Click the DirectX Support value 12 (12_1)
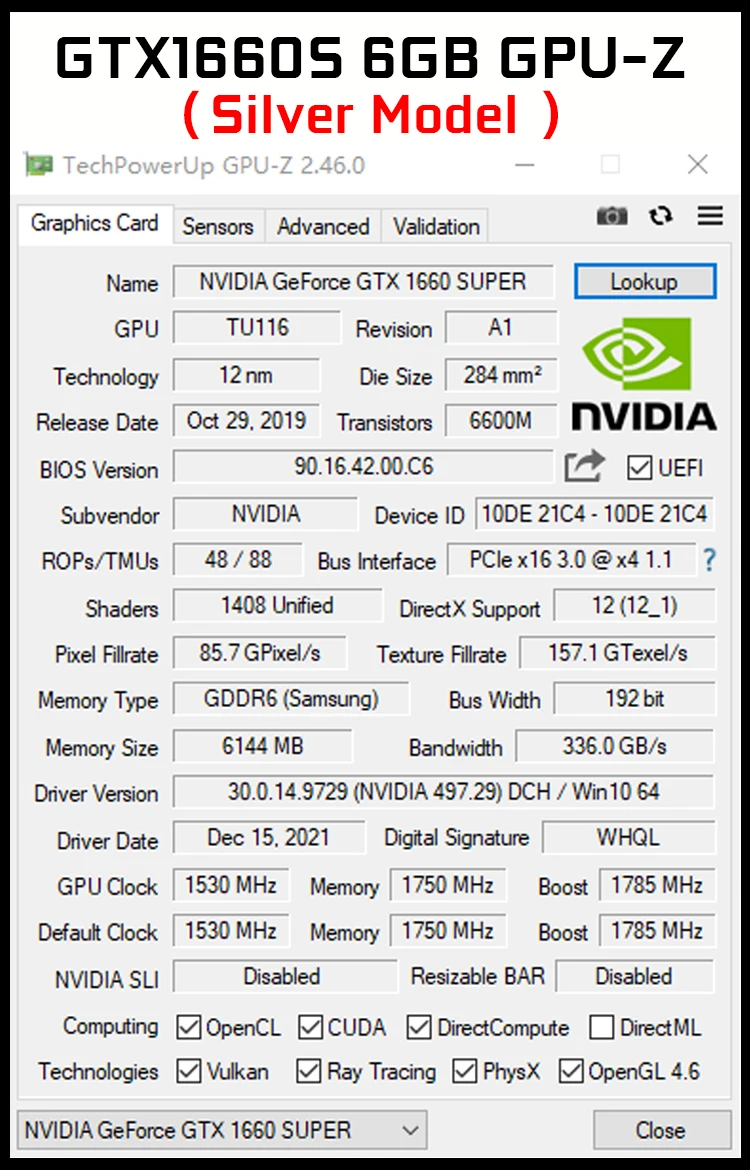 (634, 605)
